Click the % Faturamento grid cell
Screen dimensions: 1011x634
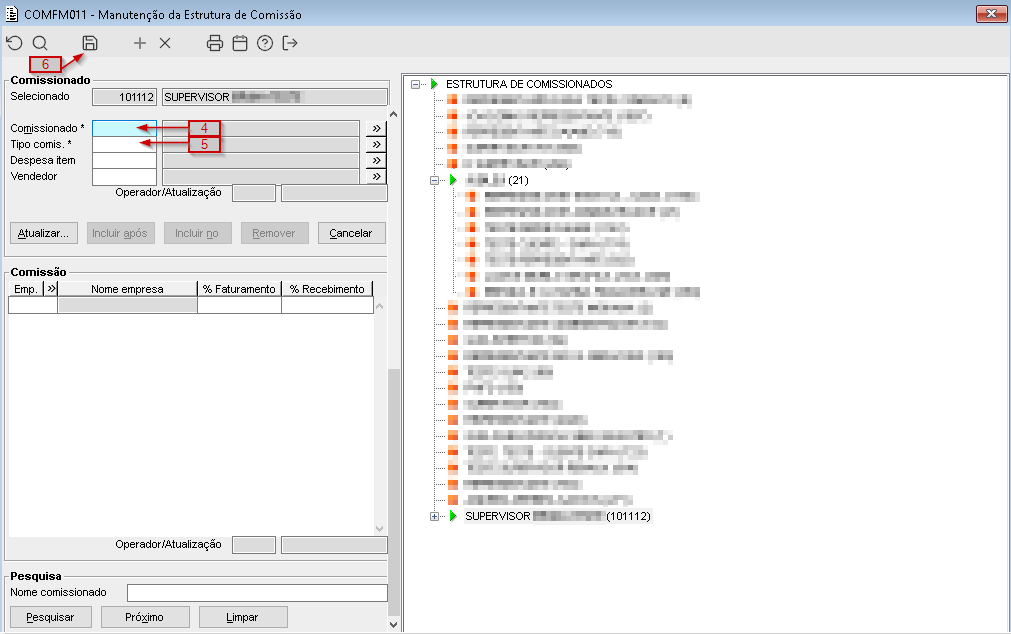(x=239, y=305)
